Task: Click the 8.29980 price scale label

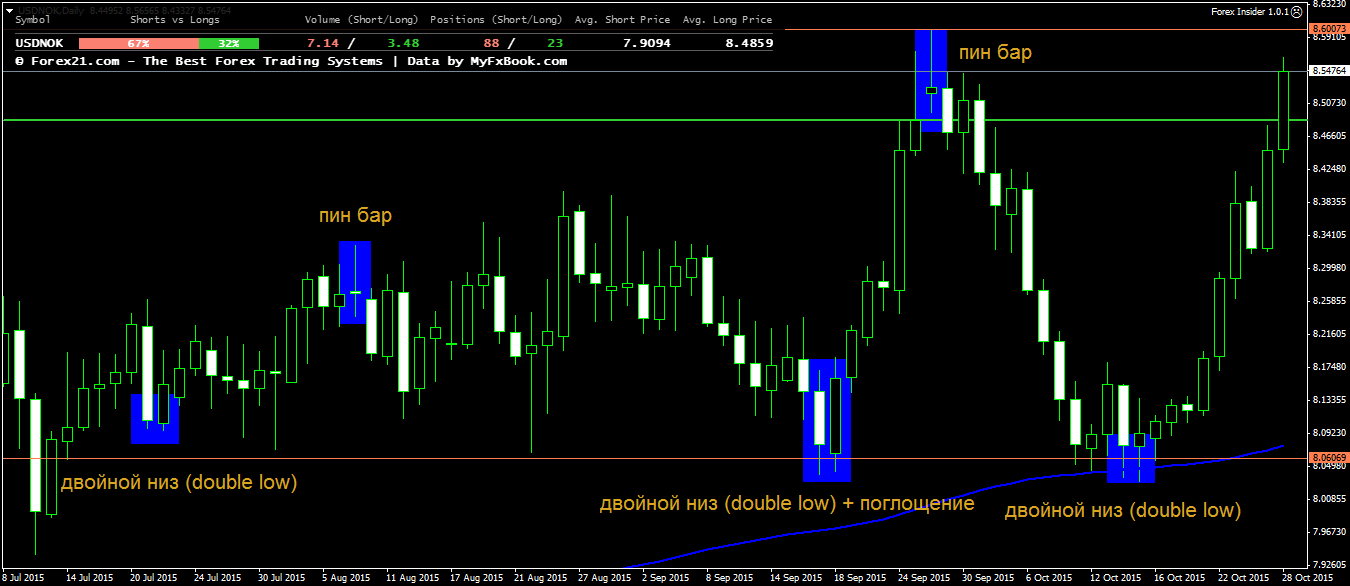Action: (1328, 268)
